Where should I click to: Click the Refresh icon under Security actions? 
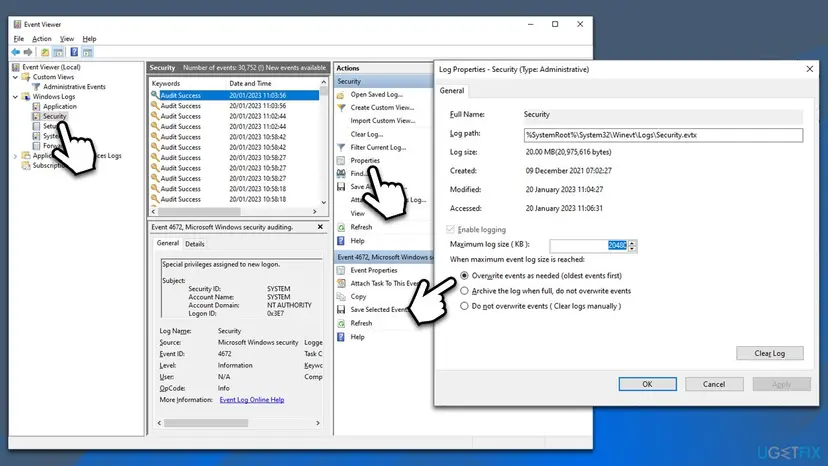(341, 227)
